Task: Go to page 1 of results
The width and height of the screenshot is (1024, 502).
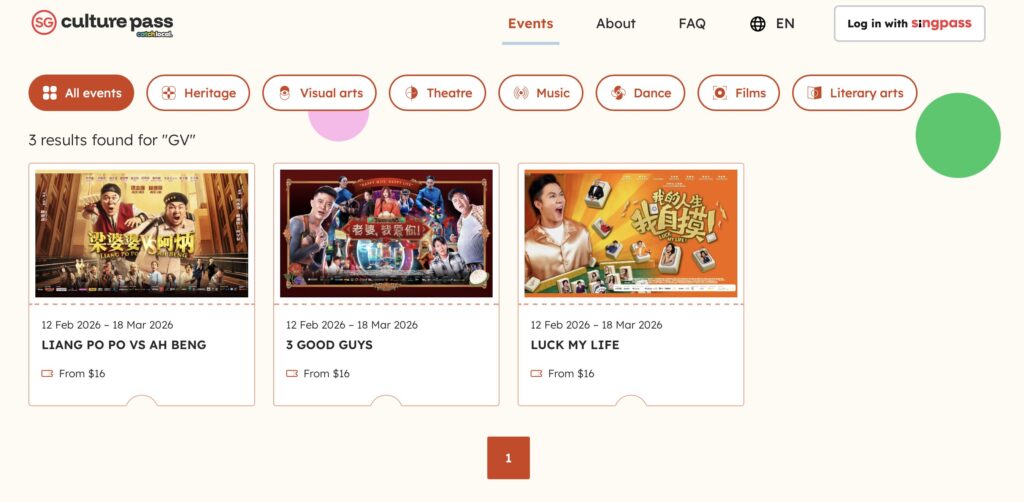Action: click(x=508, y=458)
